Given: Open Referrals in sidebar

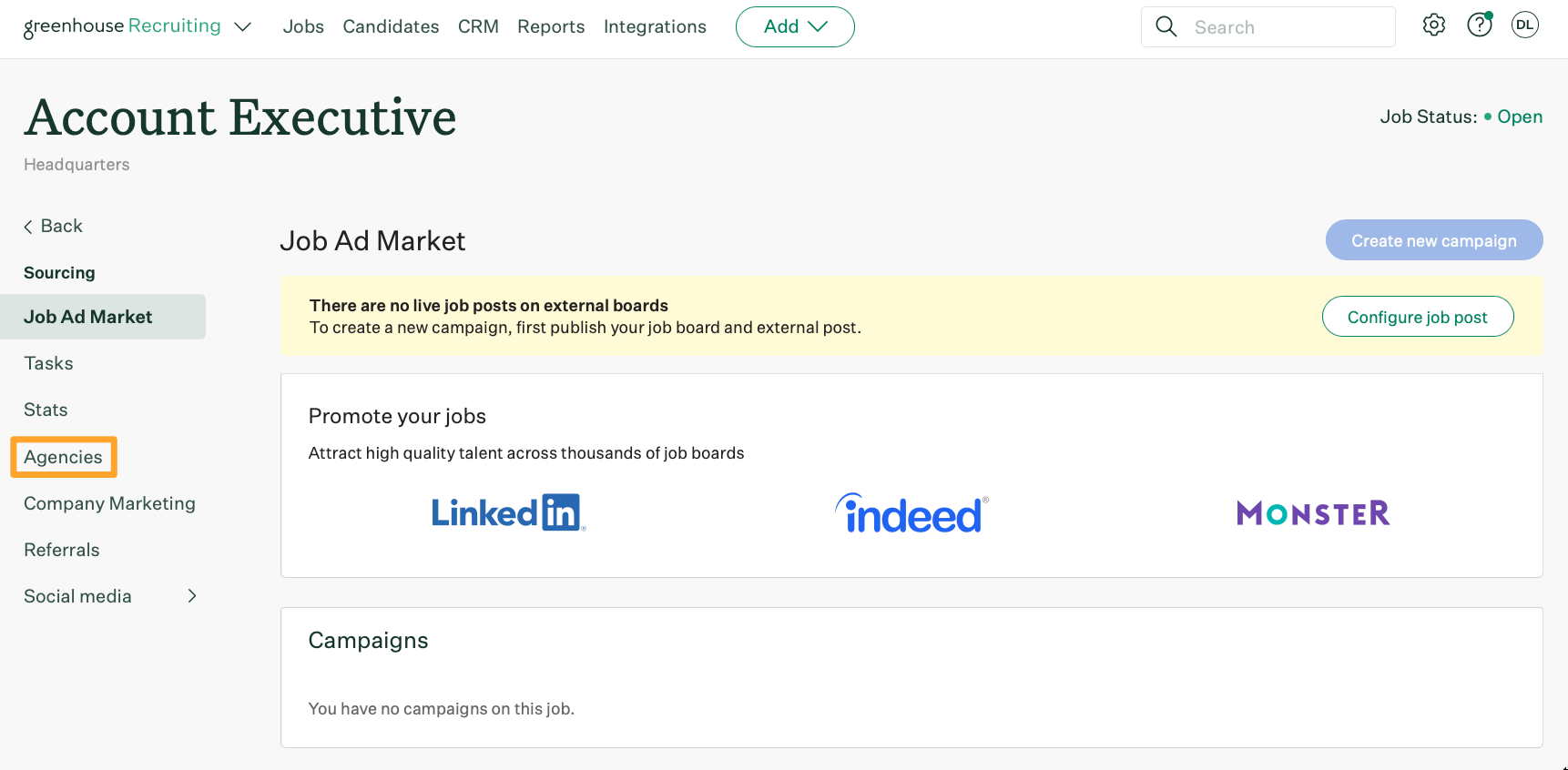Looking at the screenshot, I should [62, 550].
